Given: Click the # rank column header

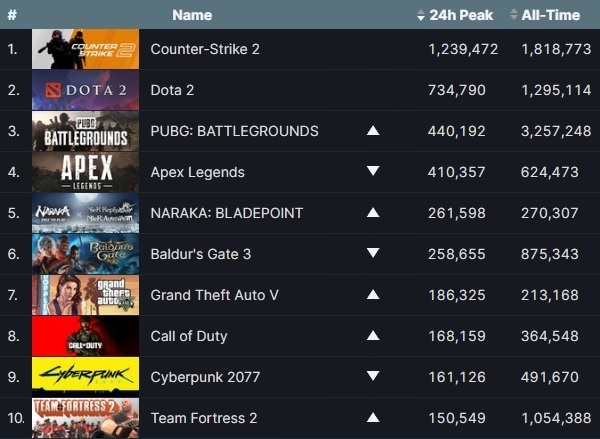Looking at the screenshot, I should point(12,15).
